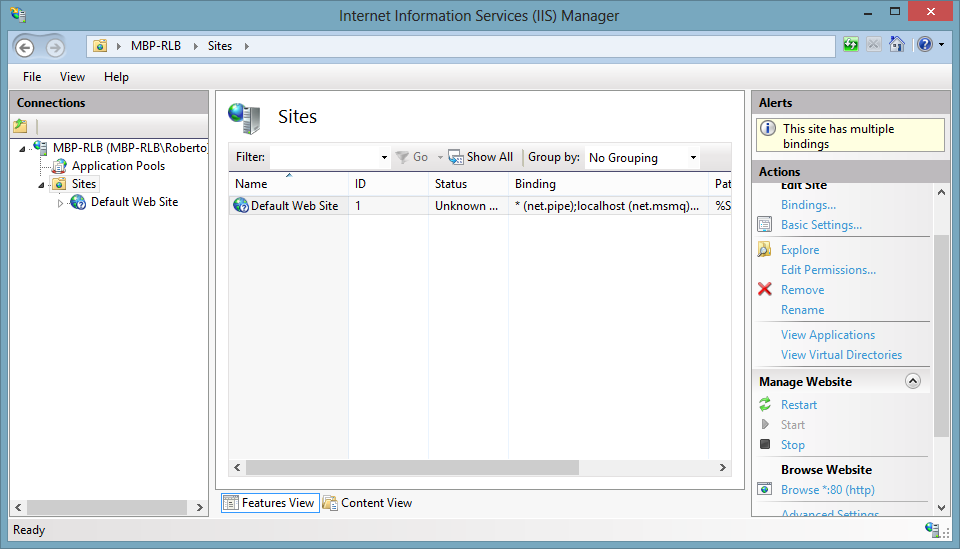Open the File menu
Screen dimensions: 960x549
tap(32, 77)
